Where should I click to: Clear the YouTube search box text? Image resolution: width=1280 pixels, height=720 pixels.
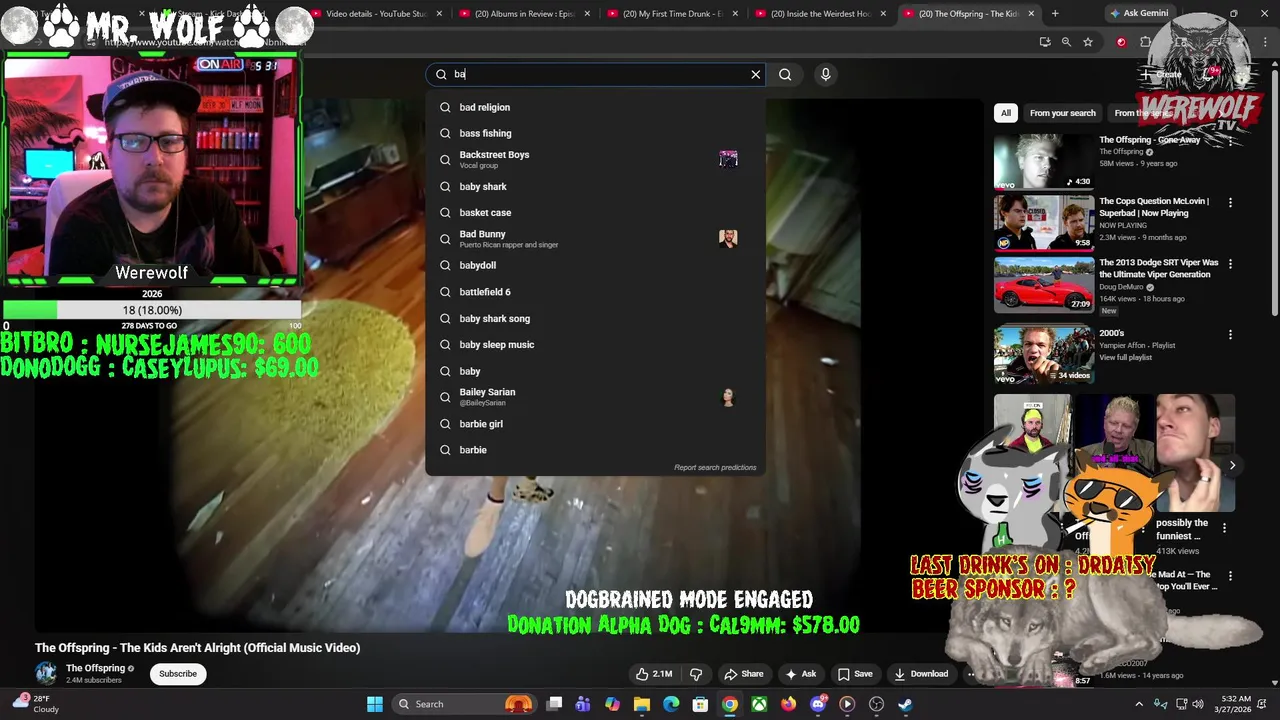(755, 74)
